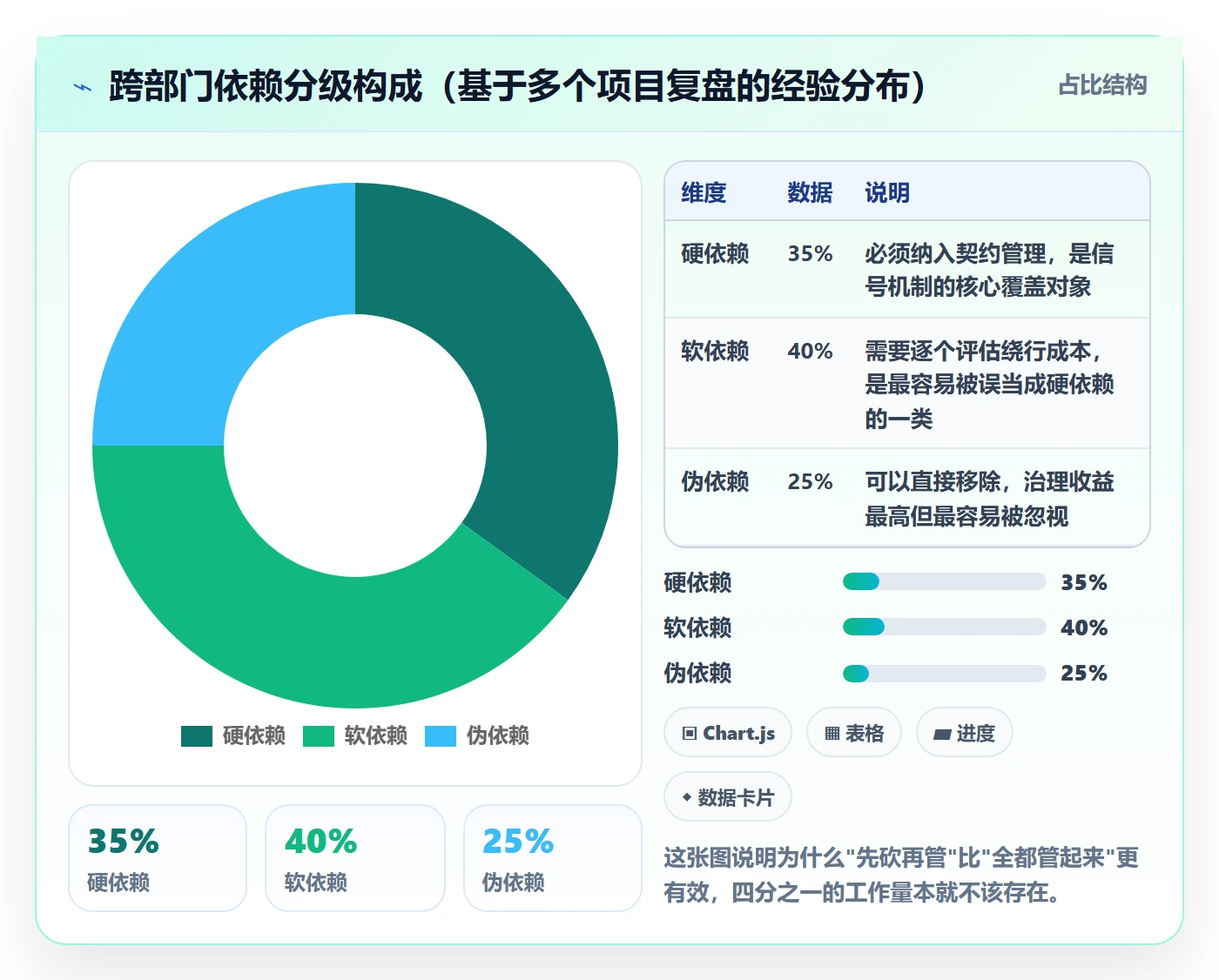Click the 伪依赖 label beside the progress bar
1219x980 pixels.
click(697, 673)
